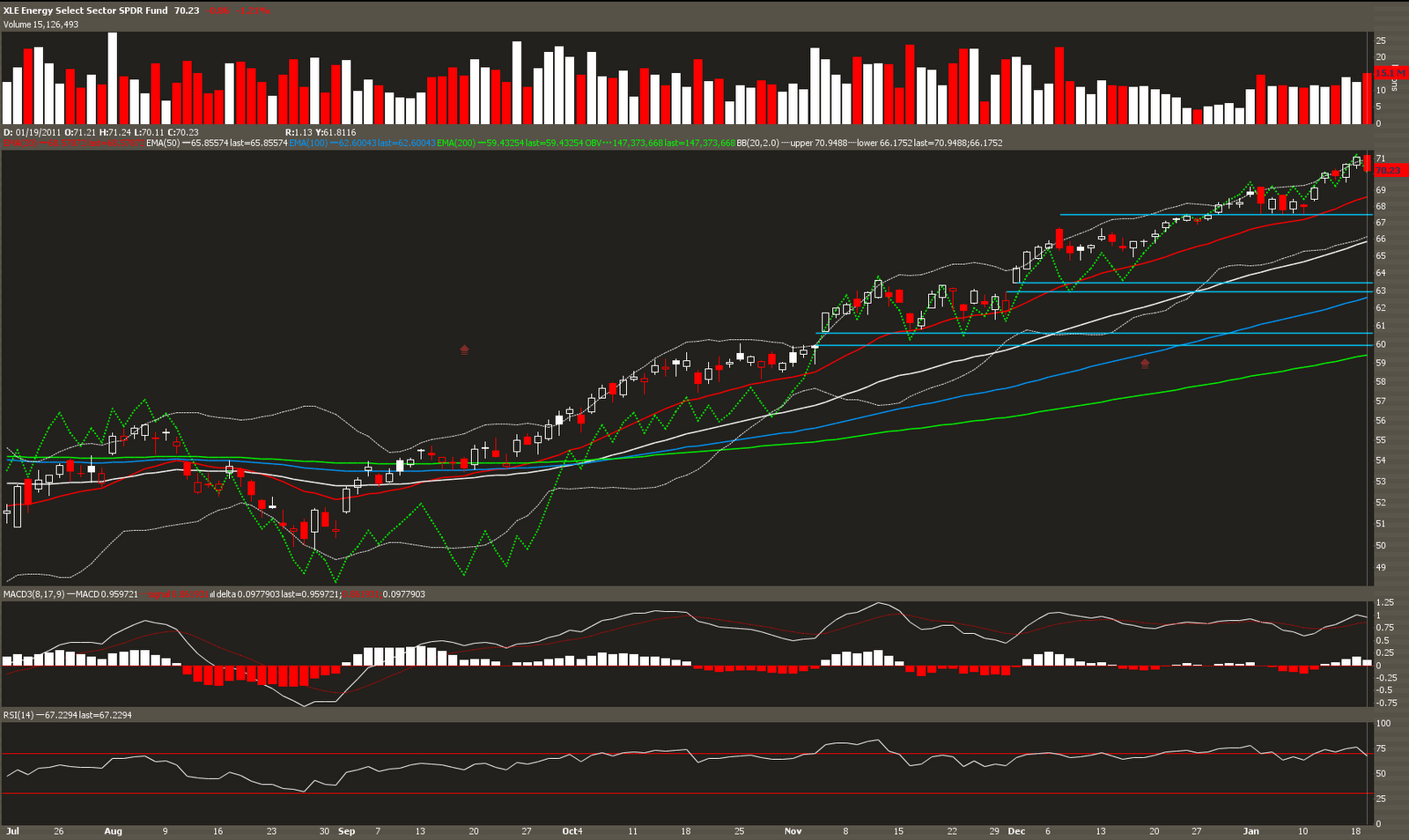Click the red up-arrow marker near mid-September
Viewport: 1409px width, 840px height.
point(464,350)
